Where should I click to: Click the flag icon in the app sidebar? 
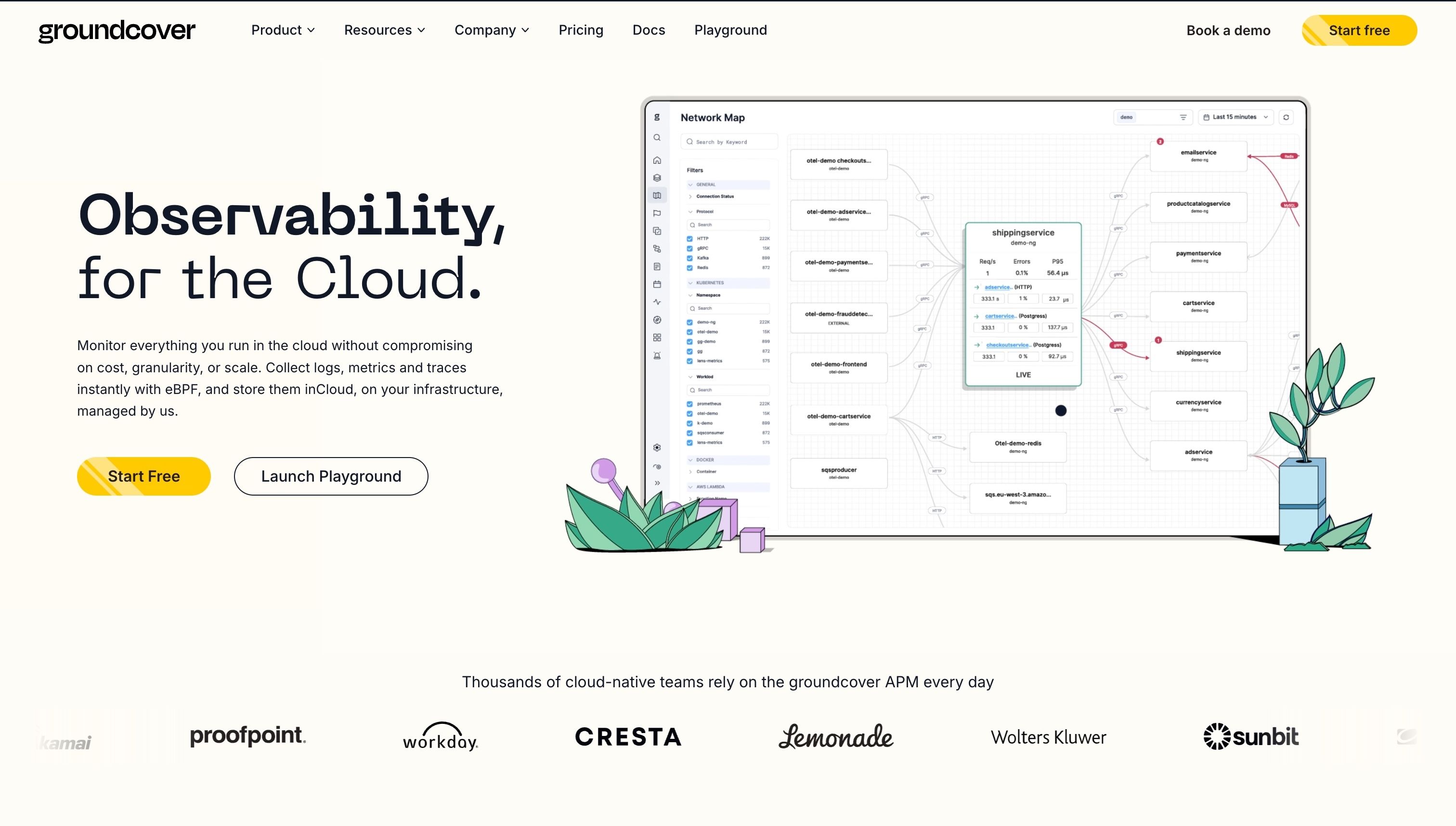tap(657, 214)
